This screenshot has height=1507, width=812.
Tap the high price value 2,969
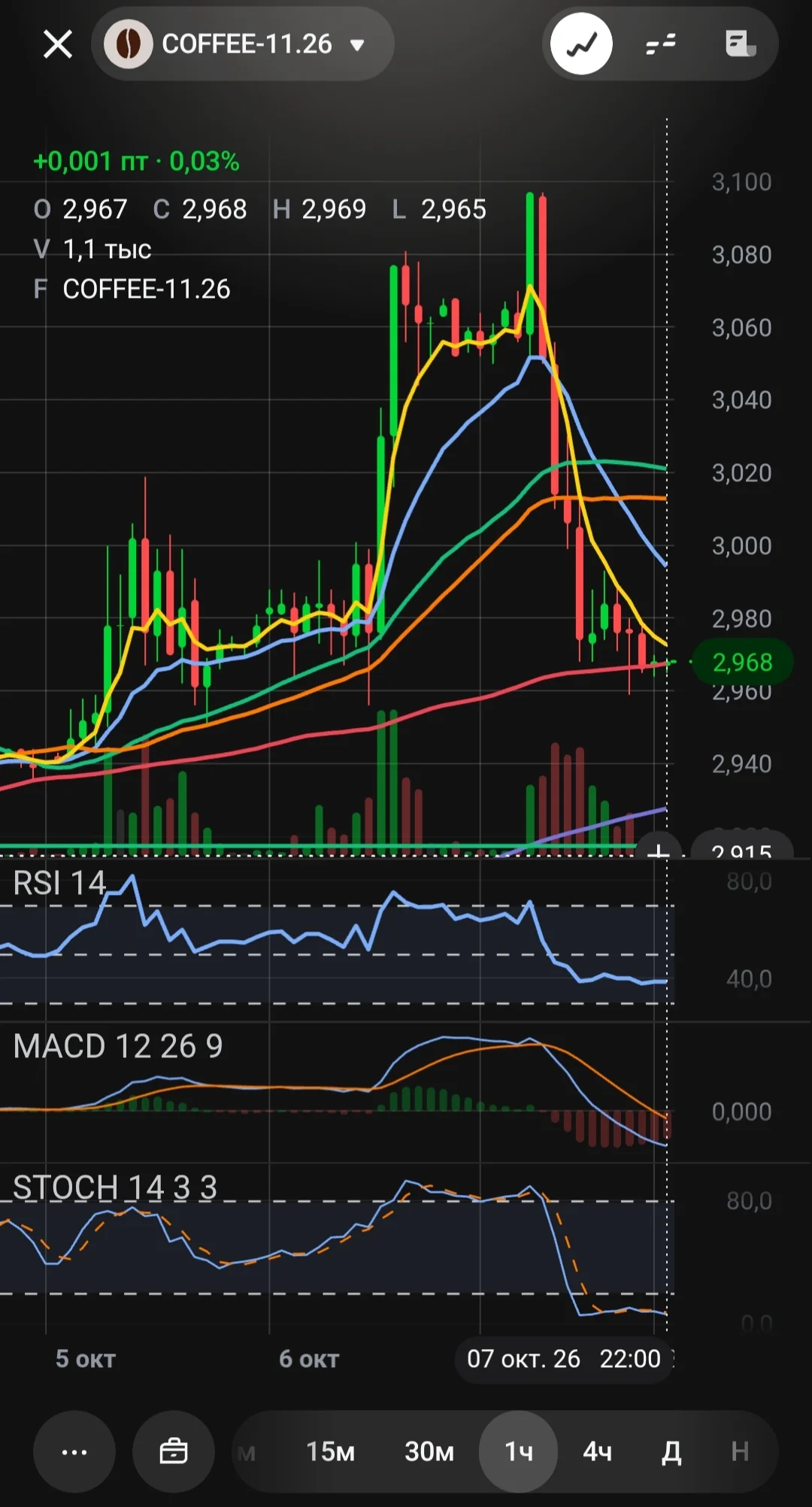coord(334,209)
